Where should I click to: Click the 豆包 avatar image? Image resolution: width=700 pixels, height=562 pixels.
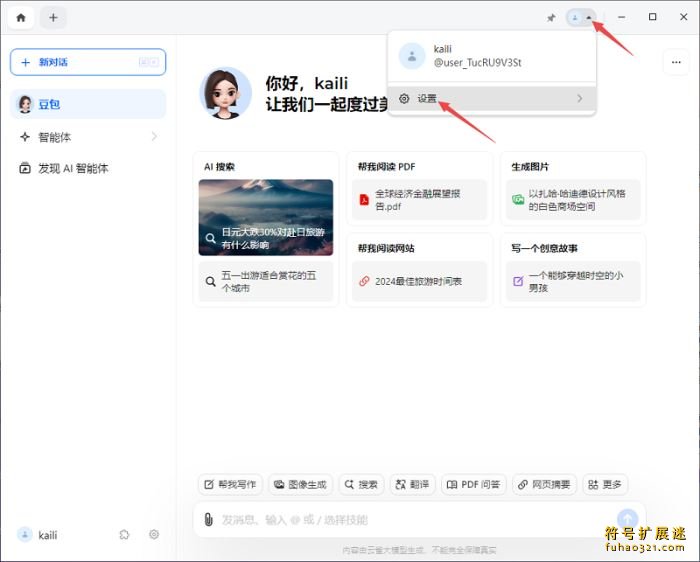pyautogui.click(x=225, y=93)
